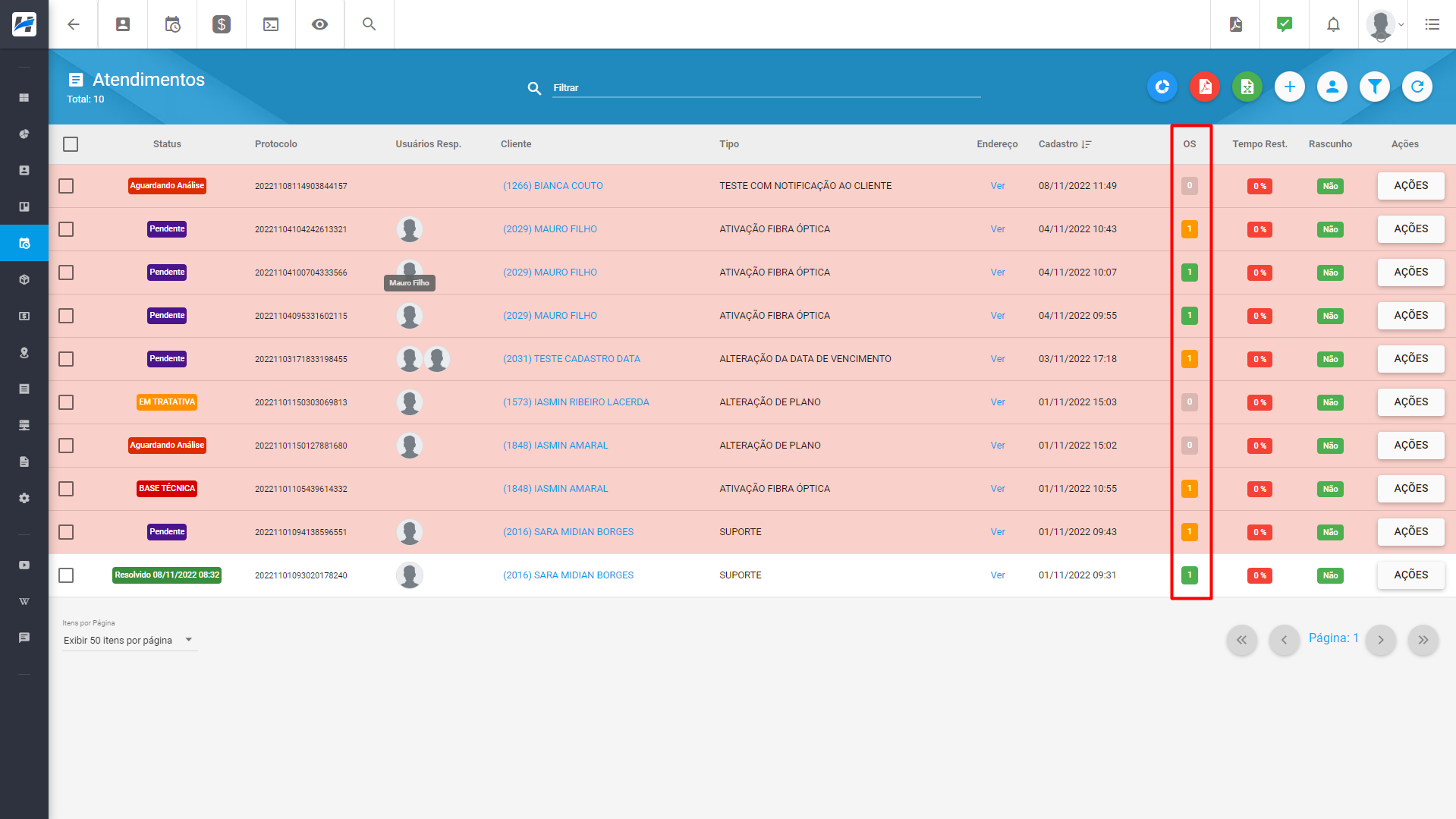Screen dimensions: 1456x819
Task: Open AÇÕES menu for the BASE TÉCNICA row
Action: point(1410,489)
